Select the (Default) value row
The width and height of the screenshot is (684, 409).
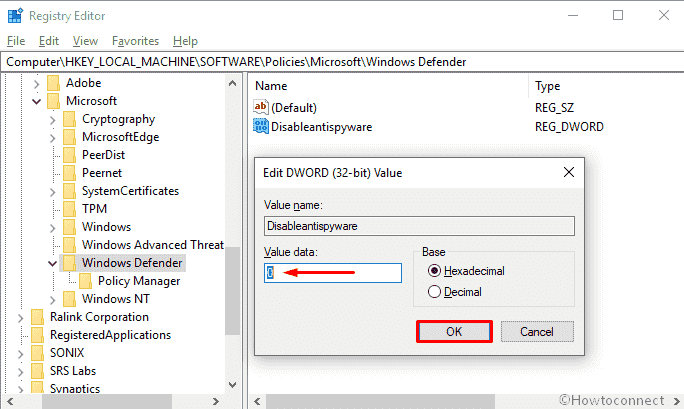pyautogui.click(x=294, y=107)
